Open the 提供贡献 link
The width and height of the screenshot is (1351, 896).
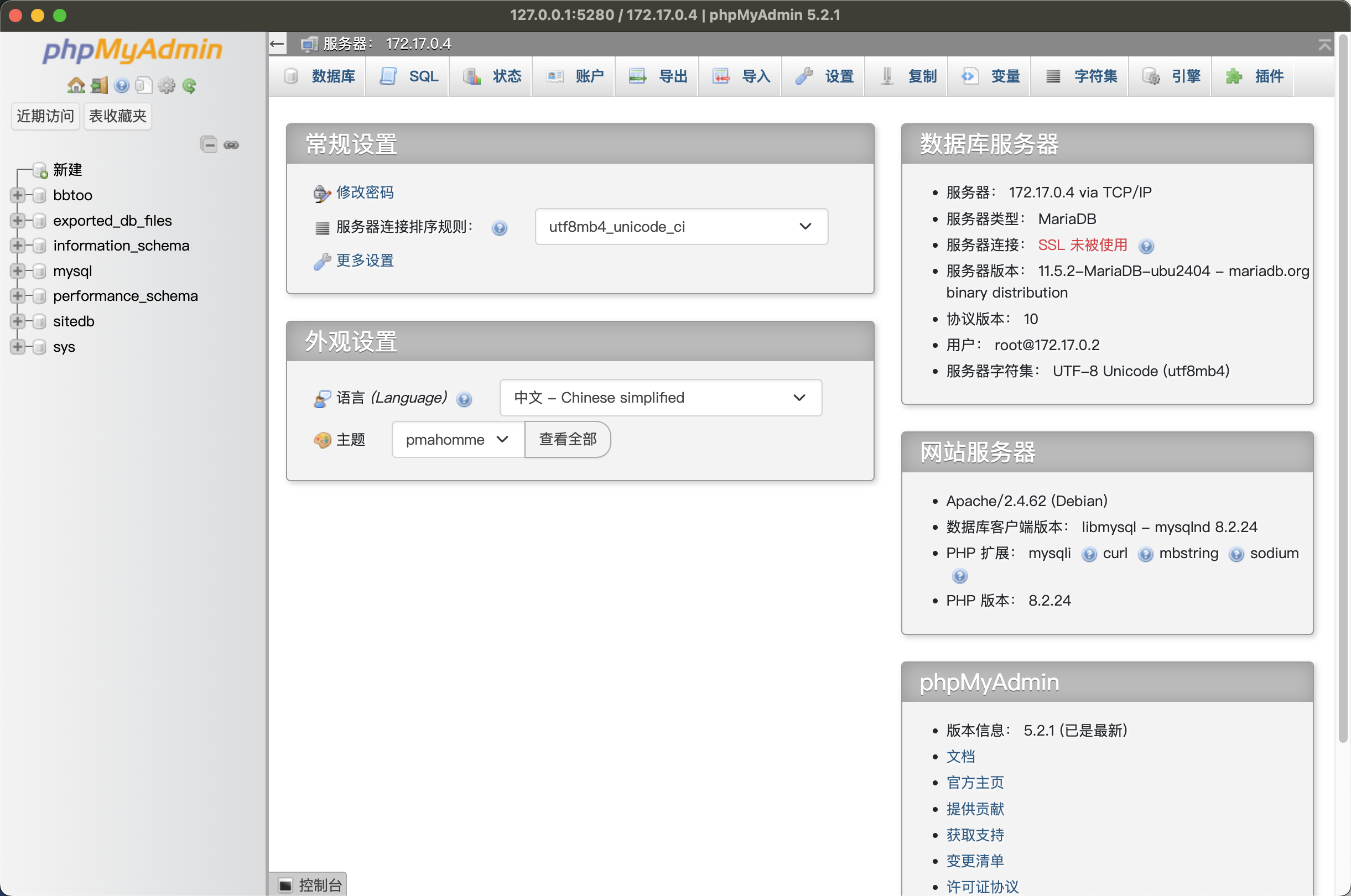[x=975, y=809]
